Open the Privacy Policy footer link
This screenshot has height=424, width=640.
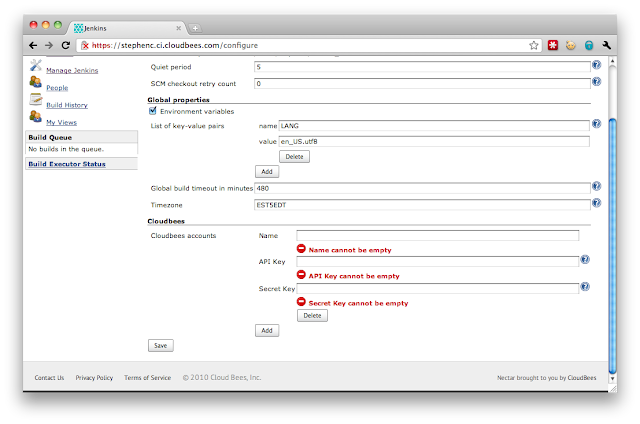coord(94,378)
